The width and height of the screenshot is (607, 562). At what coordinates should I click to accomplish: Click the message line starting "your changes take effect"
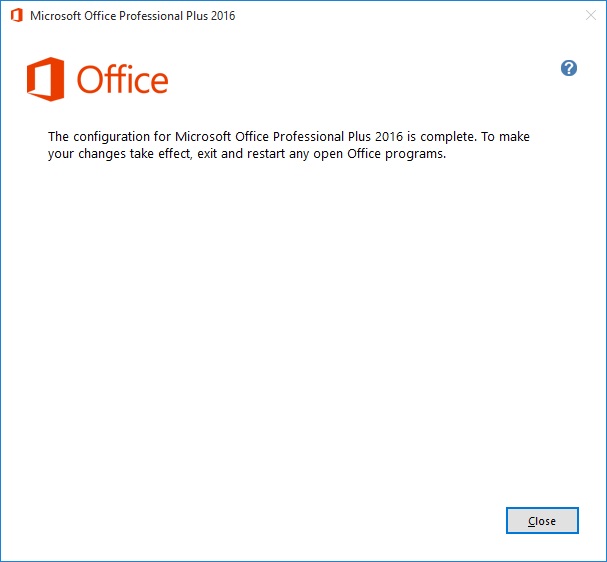point(245,154)
